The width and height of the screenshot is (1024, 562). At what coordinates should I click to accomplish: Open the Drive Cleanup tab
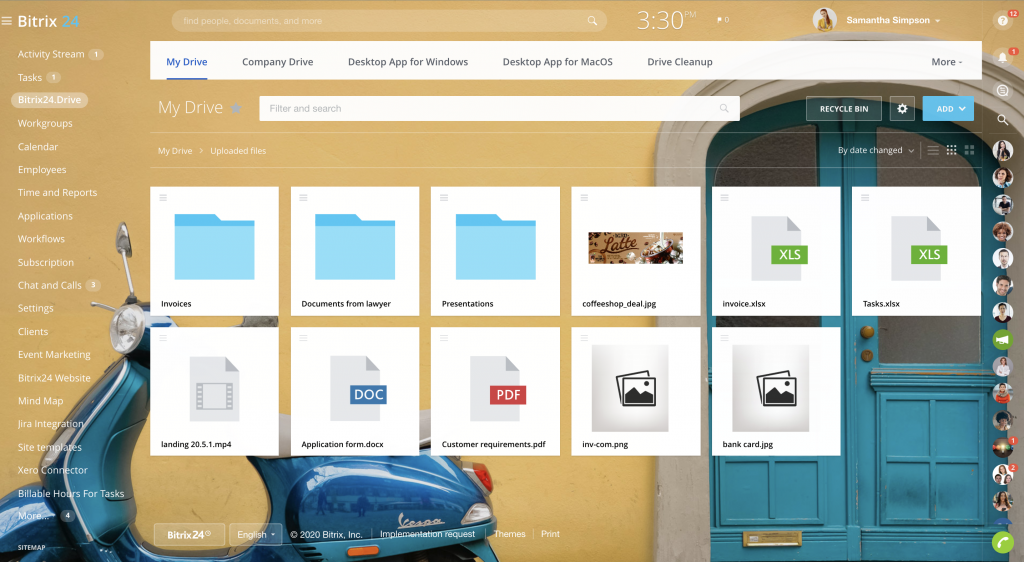pos(680,62)
